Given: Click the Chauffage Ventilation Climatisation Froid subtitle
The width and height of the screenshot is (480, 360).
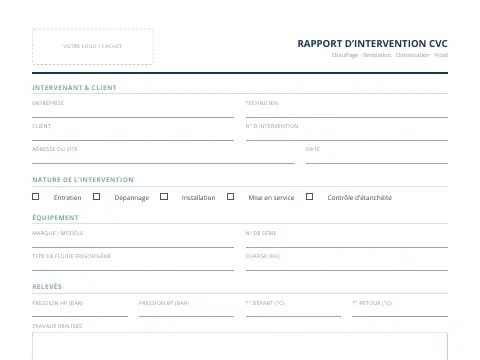Looking at the screenshot, I should pos(389,55).
